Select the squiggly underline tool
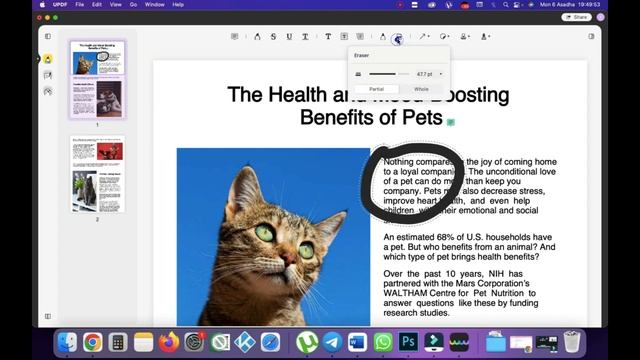The height and width of the screenshot is (360, 640). (x=305, y=36)
